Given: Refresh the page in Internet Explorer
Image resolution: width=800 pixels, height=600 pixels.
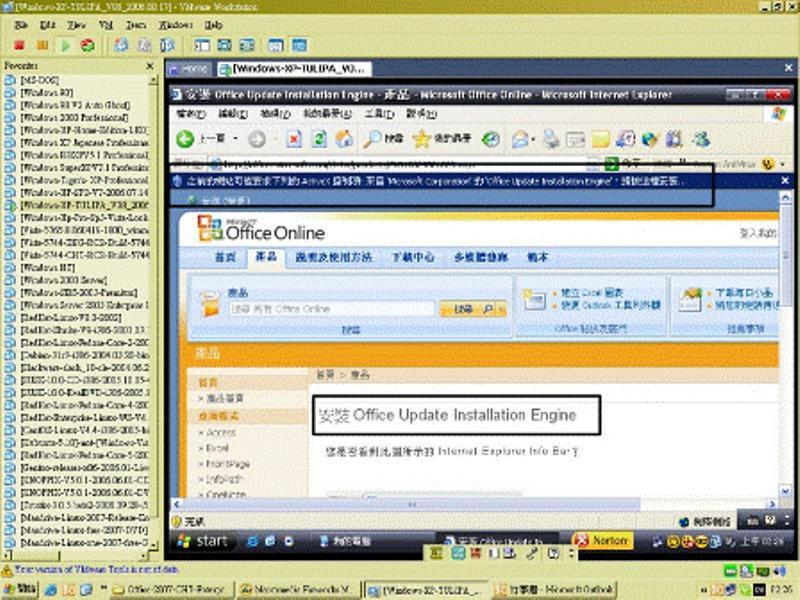Looking at the screenshot, I should pyautogui.click(x=319, y=139).
